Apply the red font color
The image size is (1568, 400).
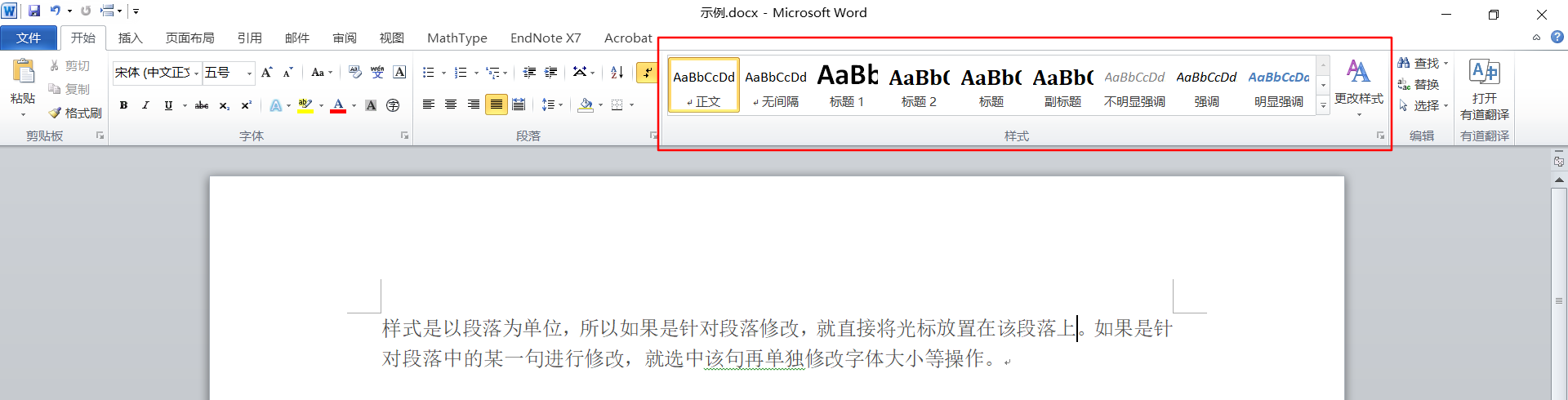338,105
